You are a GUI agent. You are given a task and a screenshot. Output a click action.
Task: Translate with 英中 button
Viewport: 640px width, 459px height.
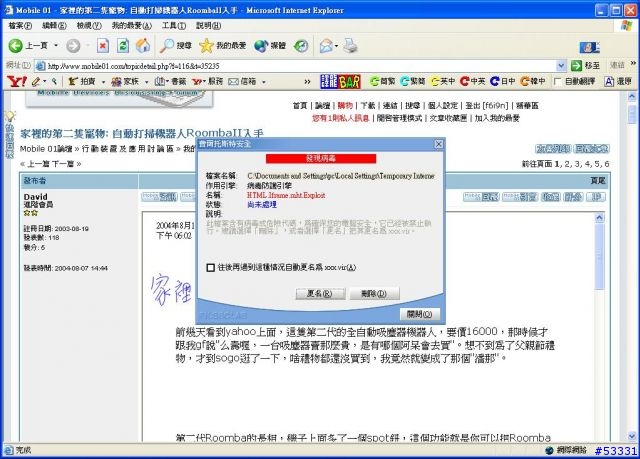(x=443, y=82)
